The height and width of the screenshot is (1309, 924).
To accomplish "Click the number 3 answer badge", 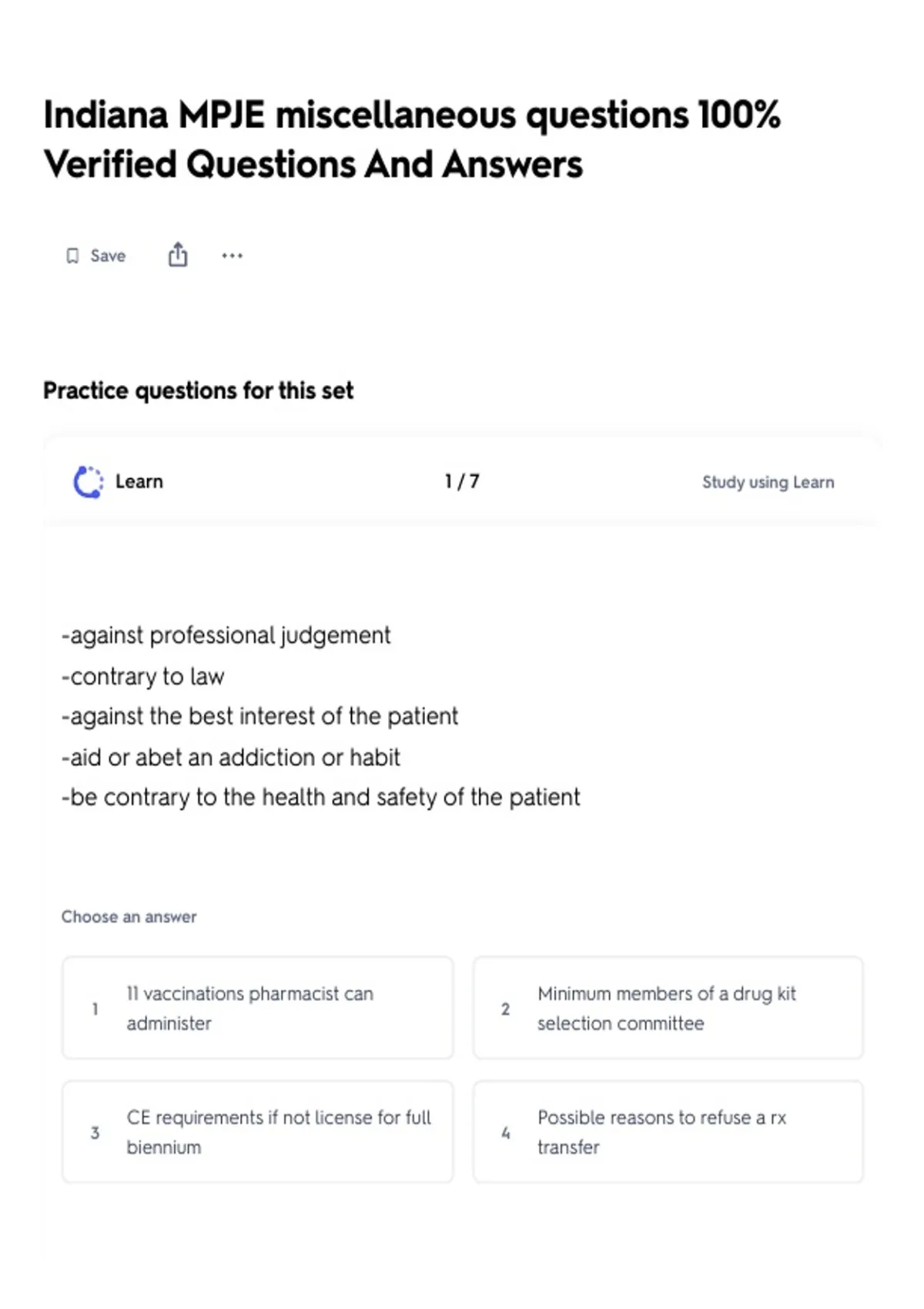I will [95, 1133].
